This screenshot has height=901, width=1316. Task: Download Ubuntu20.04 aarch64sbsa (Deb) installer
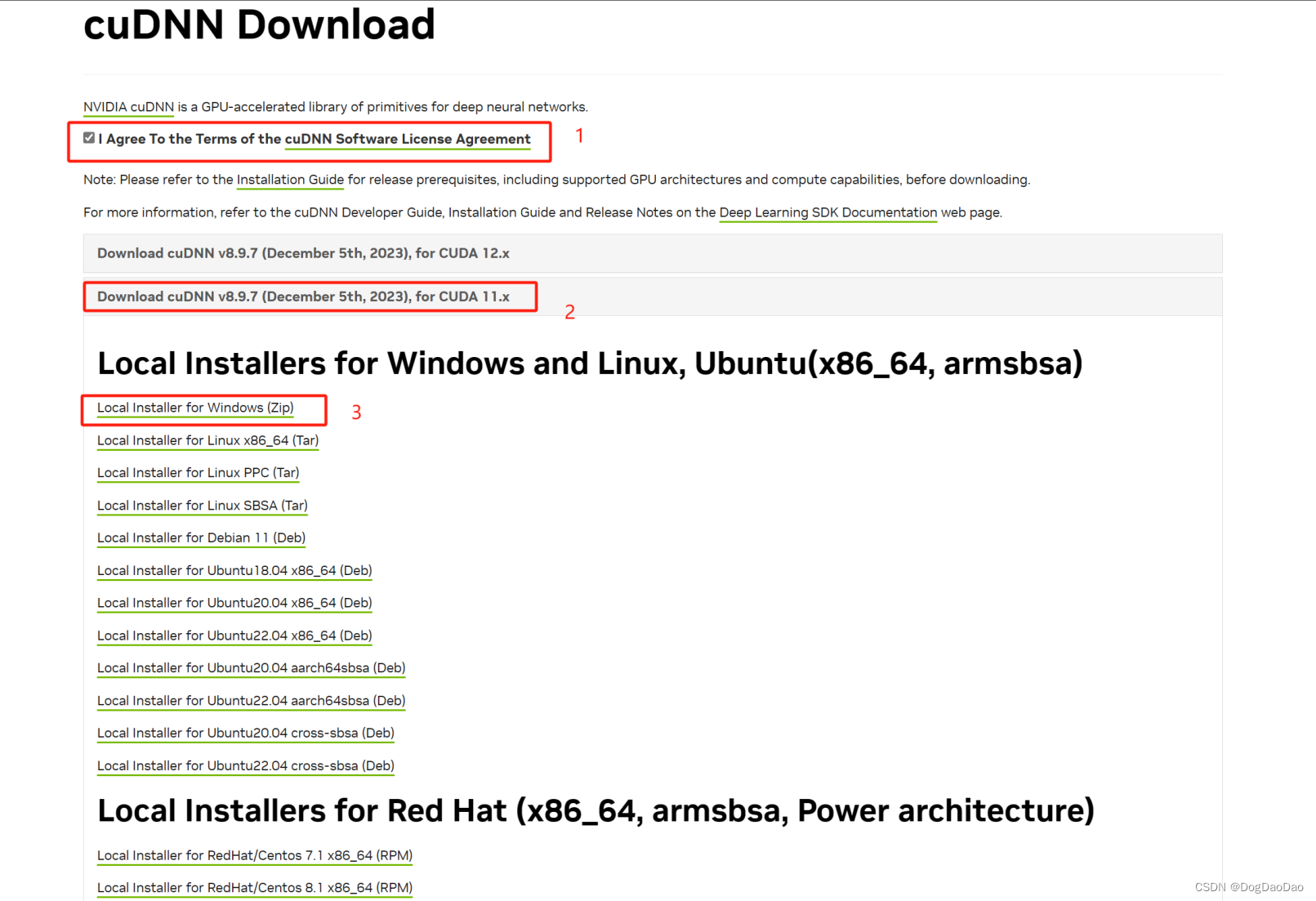click(251, 668)
